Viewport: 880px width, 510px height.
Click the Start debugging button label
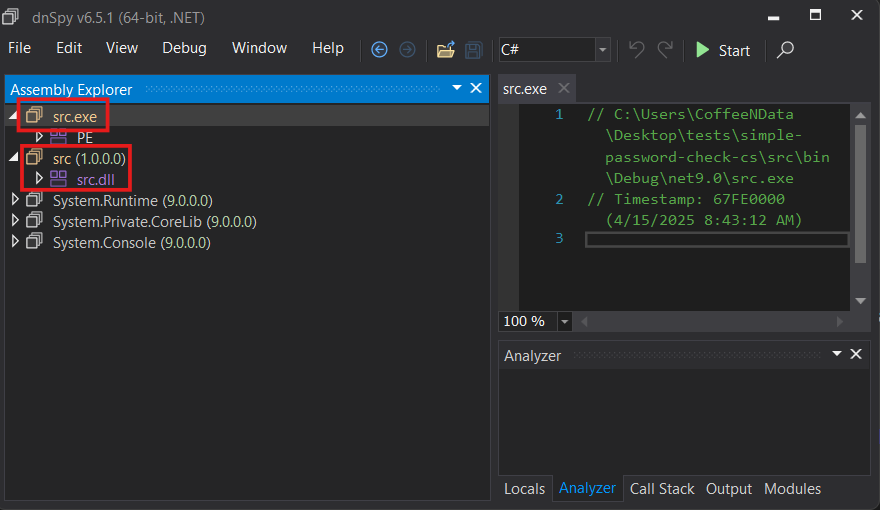tap(734, 50)
